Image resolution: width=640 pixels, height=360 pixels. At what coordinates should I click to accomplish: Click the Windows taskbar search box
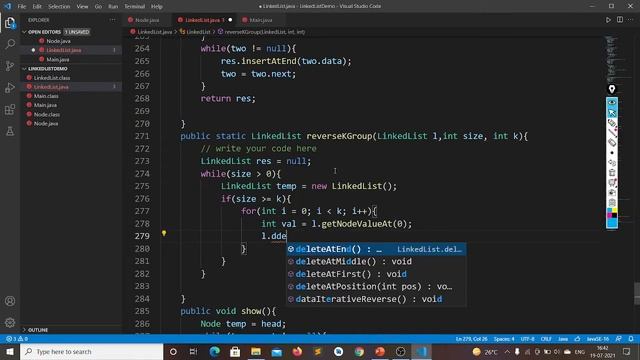click(x=91, y=351)
